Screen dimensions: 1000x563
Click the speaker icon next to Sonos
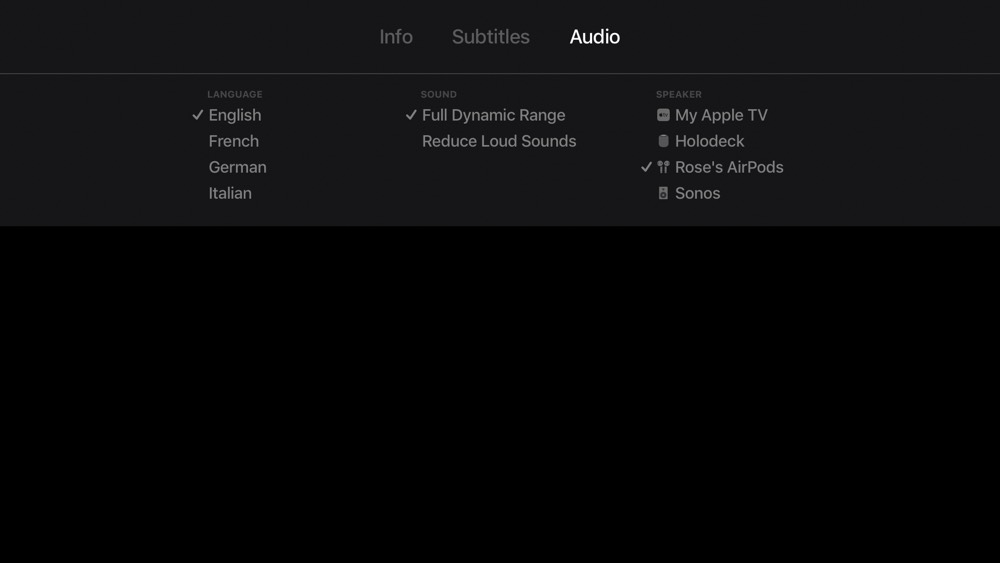coord(663,193)
